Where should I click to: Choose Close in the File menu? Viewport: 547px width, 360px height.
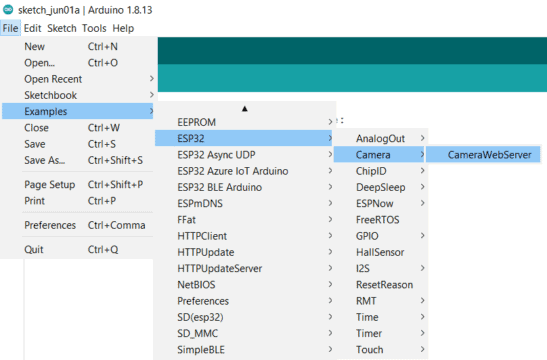pyautogui.click(x=77, y=128)
